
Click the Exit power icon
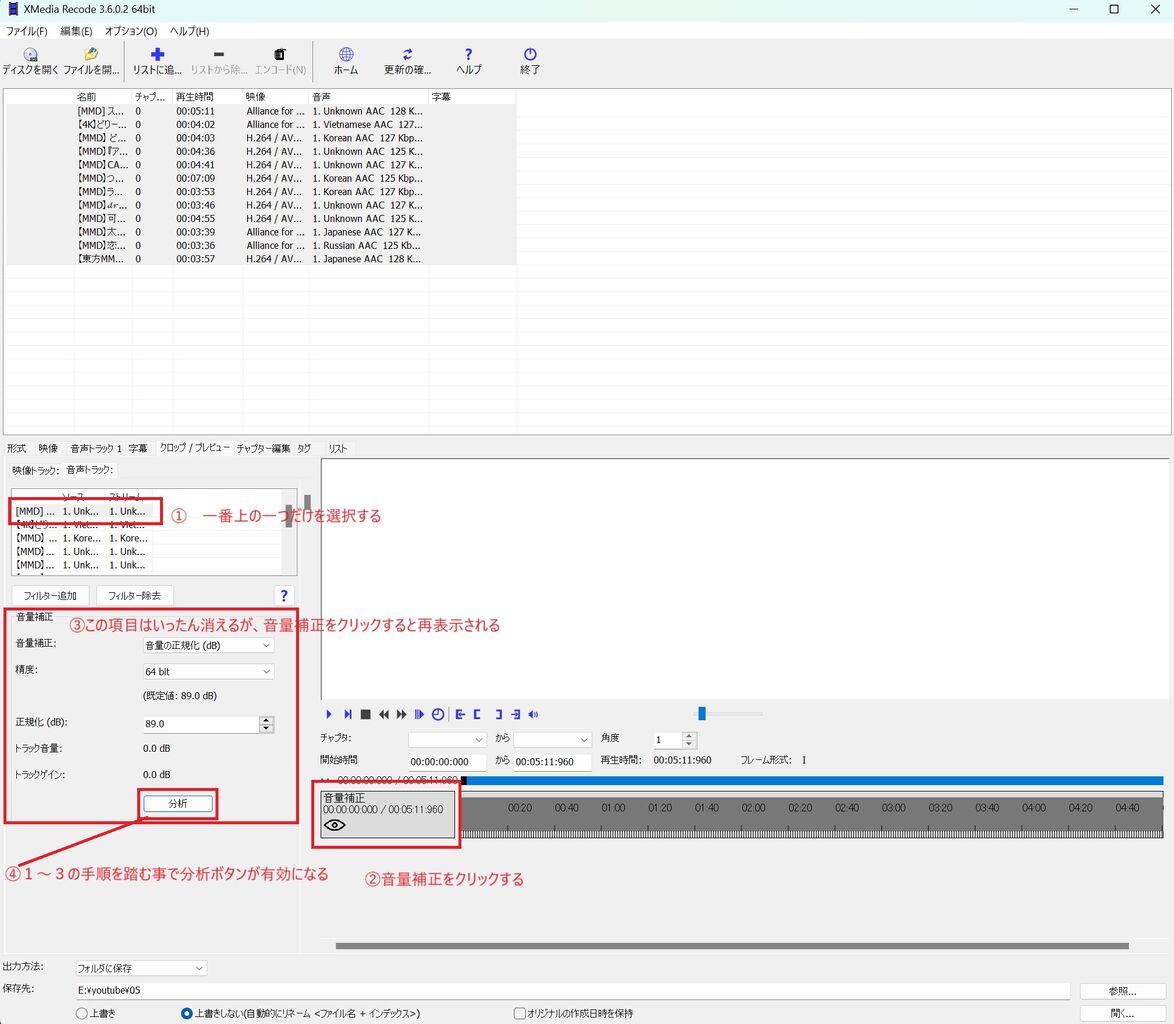click(x=530, y=55)
